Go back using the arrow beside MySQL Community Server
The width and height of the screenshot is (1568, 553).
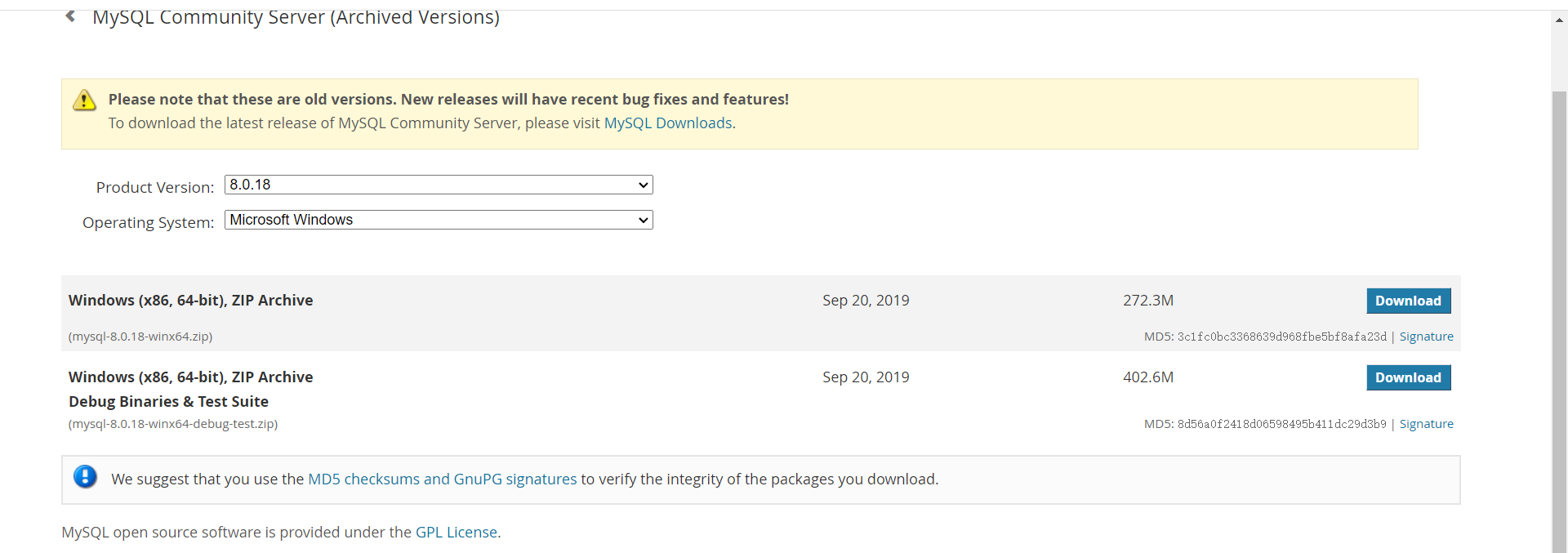[70, 16]
